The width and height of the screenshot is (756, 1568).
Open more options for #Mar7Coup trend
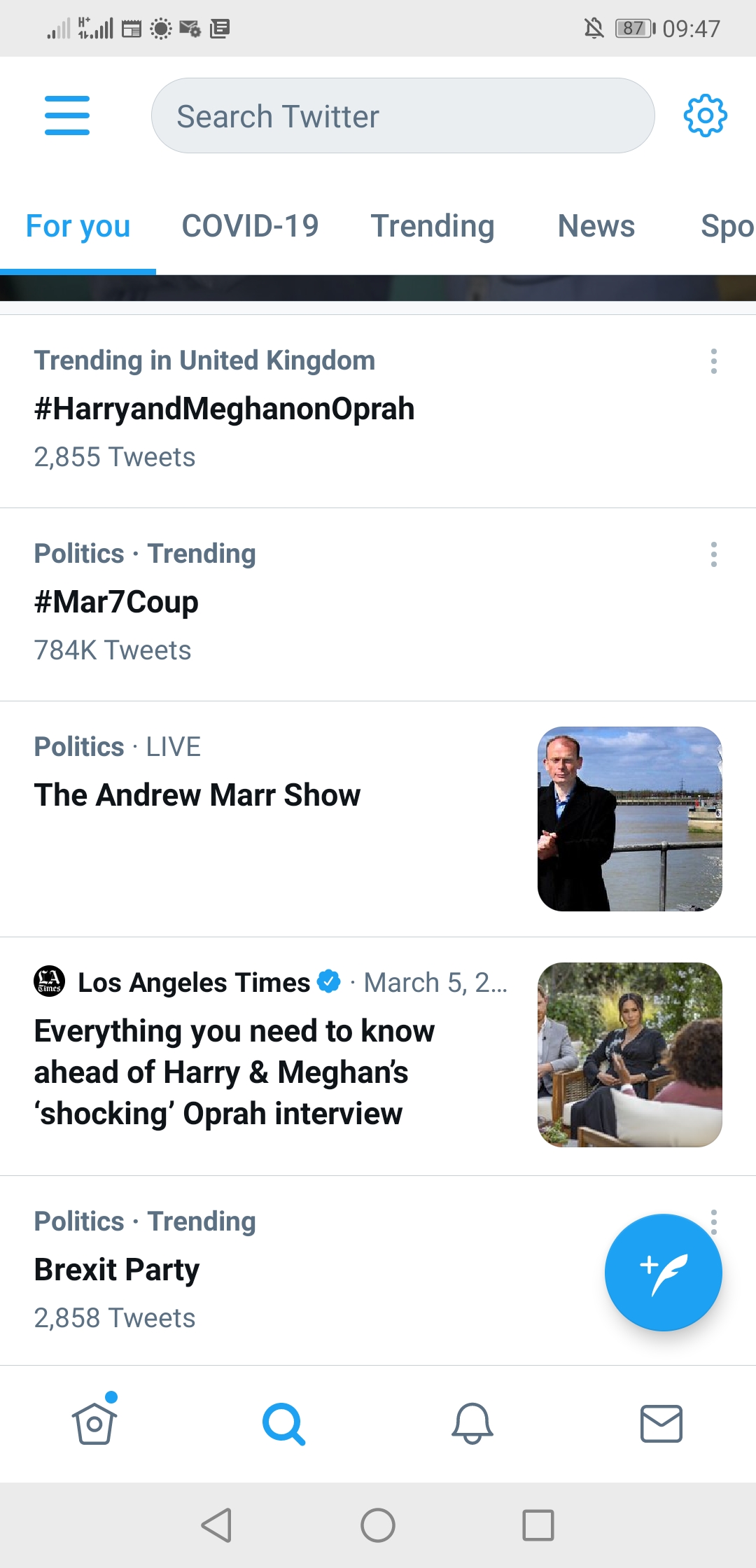point(713,554)
